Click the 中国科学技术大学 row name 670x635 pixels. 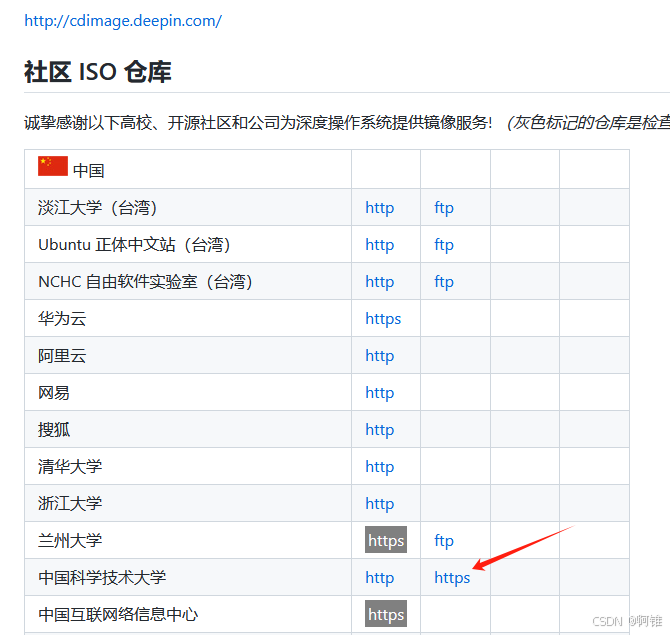[x=102, y=578]
